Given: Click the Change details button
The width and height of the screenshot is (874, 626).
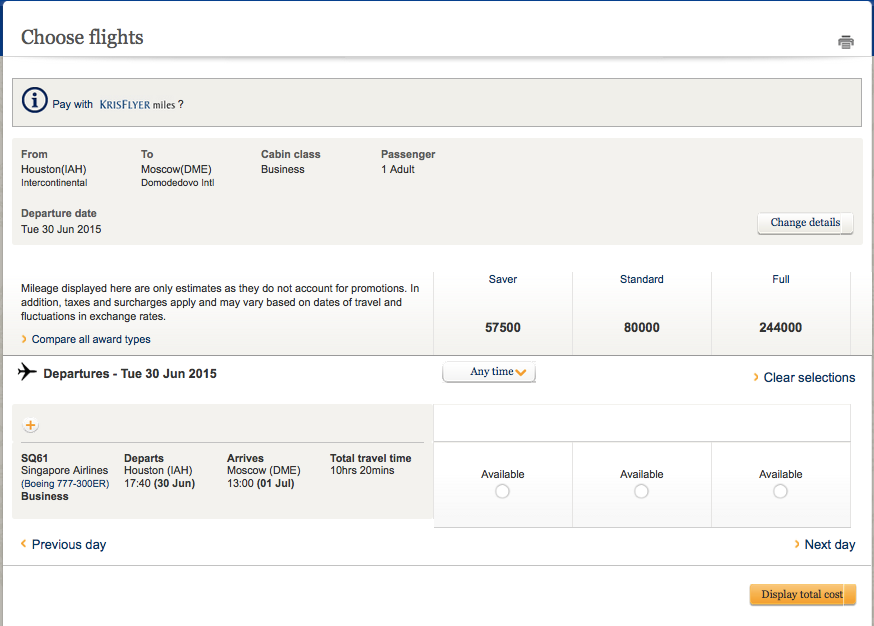Looking at the screenshot, I should [805, 223].
